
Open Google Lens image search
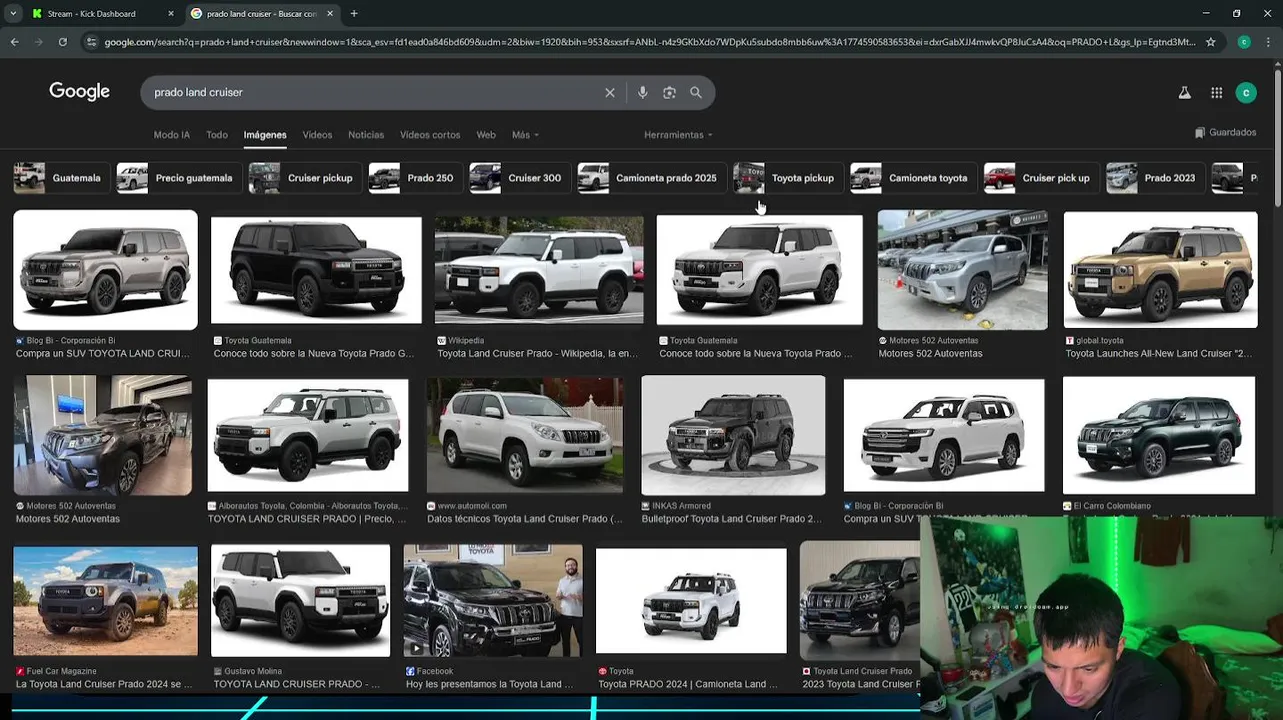pos(669,92)
